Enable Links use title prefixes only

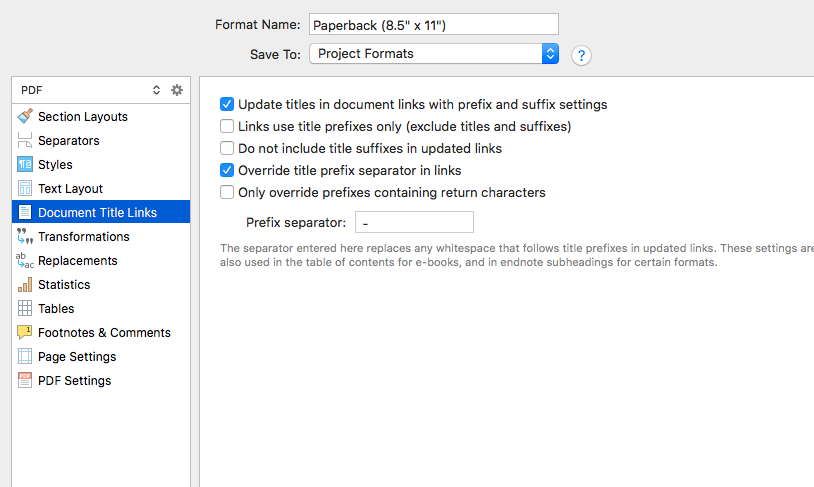coord(227,126)
